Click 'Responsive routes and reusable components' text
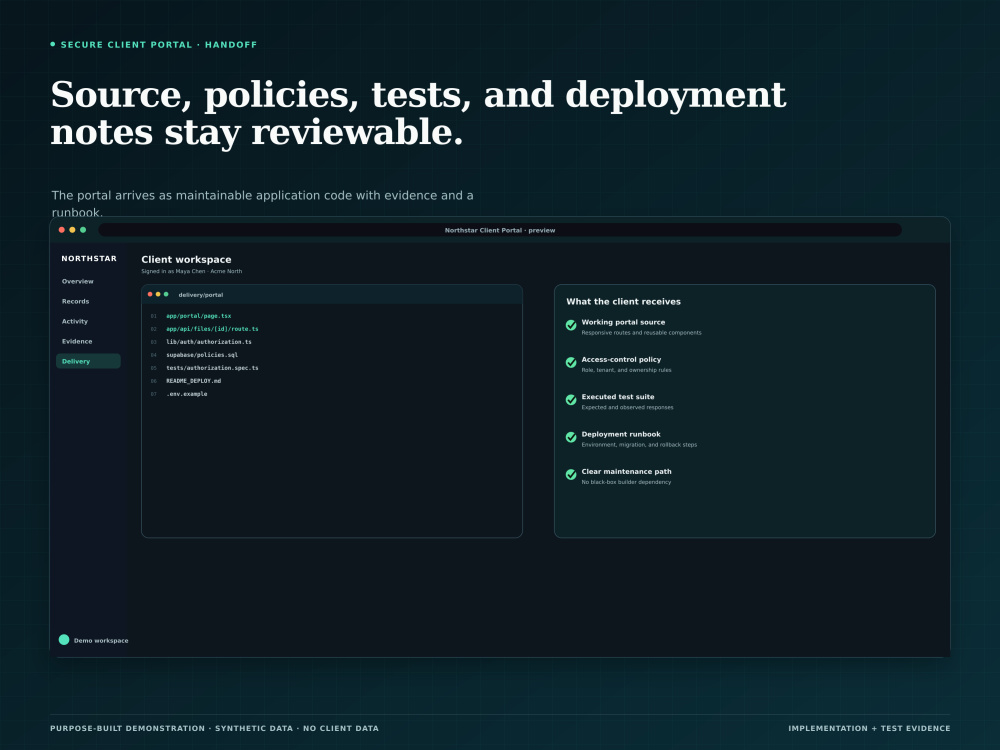1000x750 pixels. click(641, 333)
